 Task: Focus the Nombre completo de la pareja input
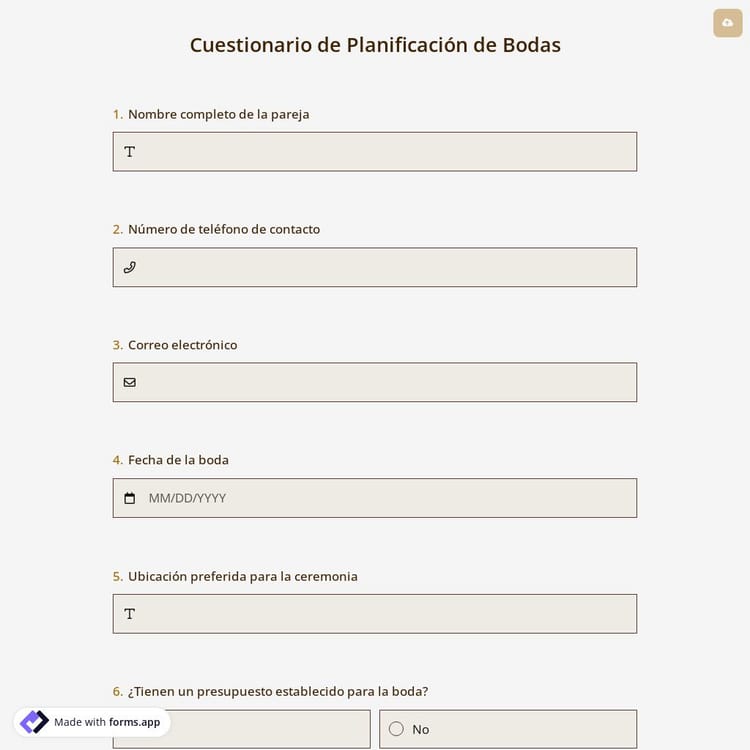tap(385, 152)
